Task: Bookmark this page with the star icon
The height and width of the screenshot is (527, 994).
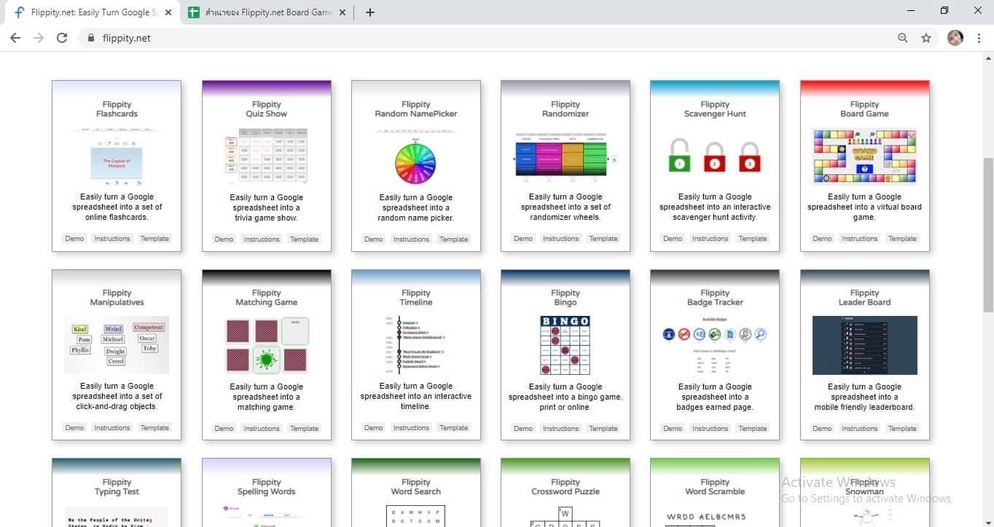Action: pyautogui.click(x=926, y=38)
